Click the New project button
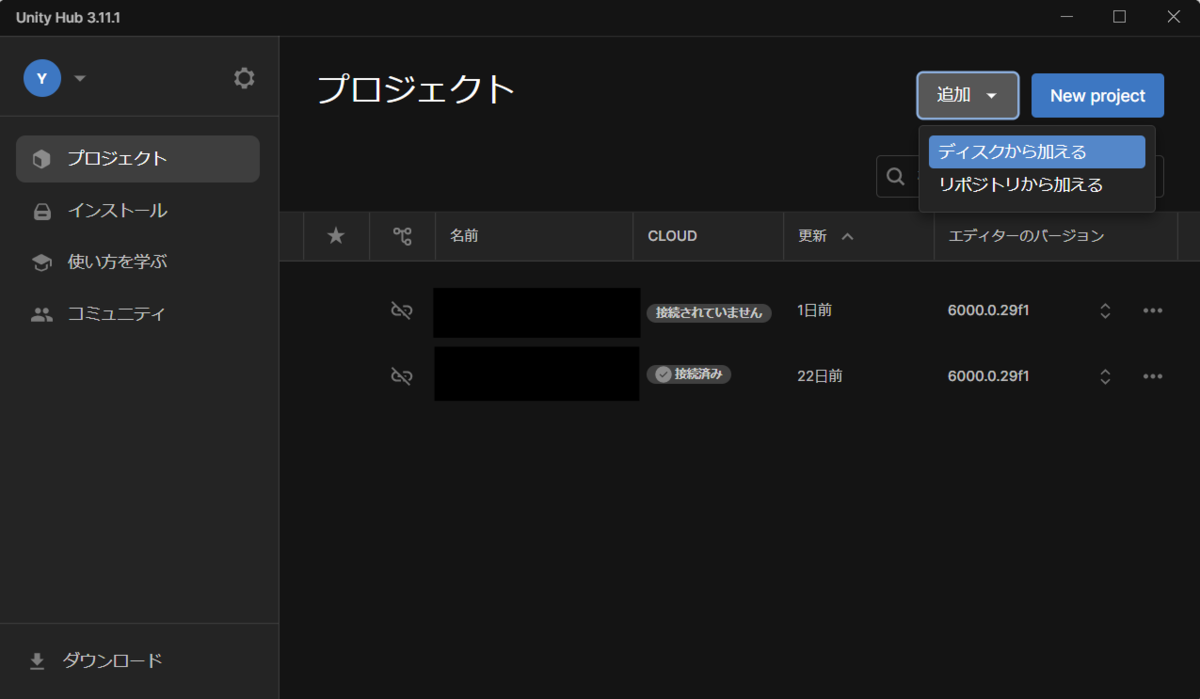 pyautogui.click(x=1097, y=95)
